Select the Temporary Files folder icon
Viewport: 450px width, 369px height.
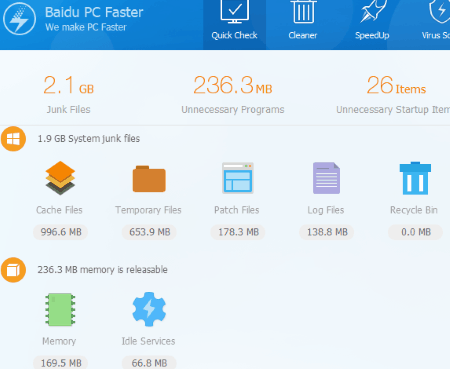(149, 179)
